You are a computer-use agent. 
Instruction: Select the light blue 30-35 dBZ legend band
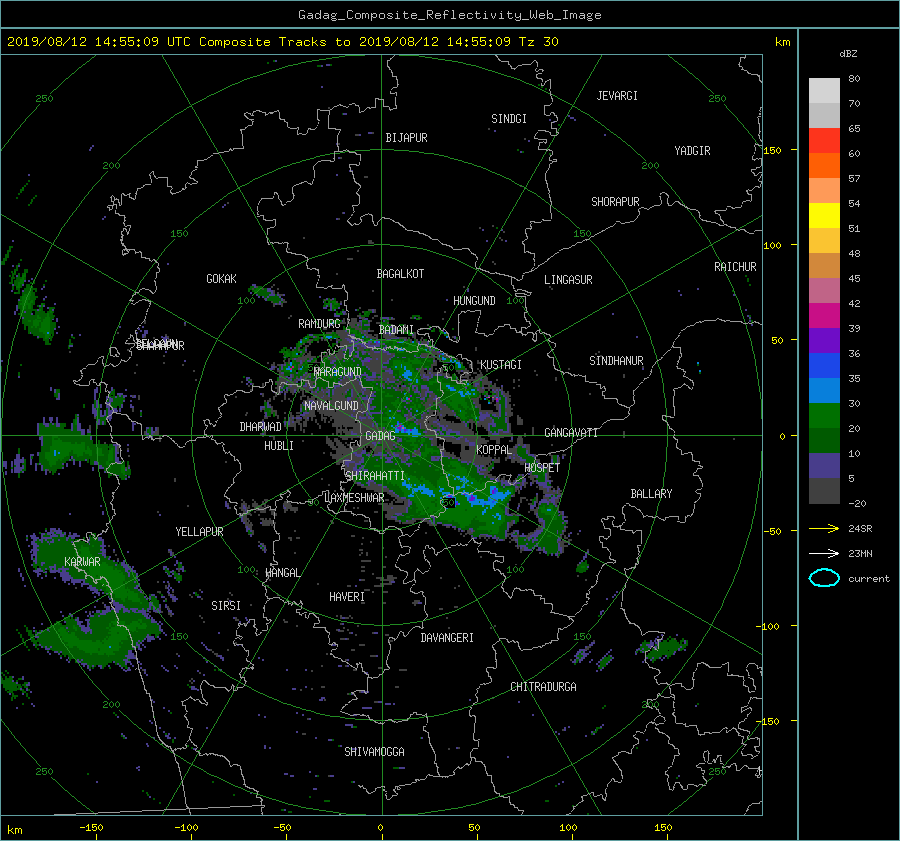[824, 390]
